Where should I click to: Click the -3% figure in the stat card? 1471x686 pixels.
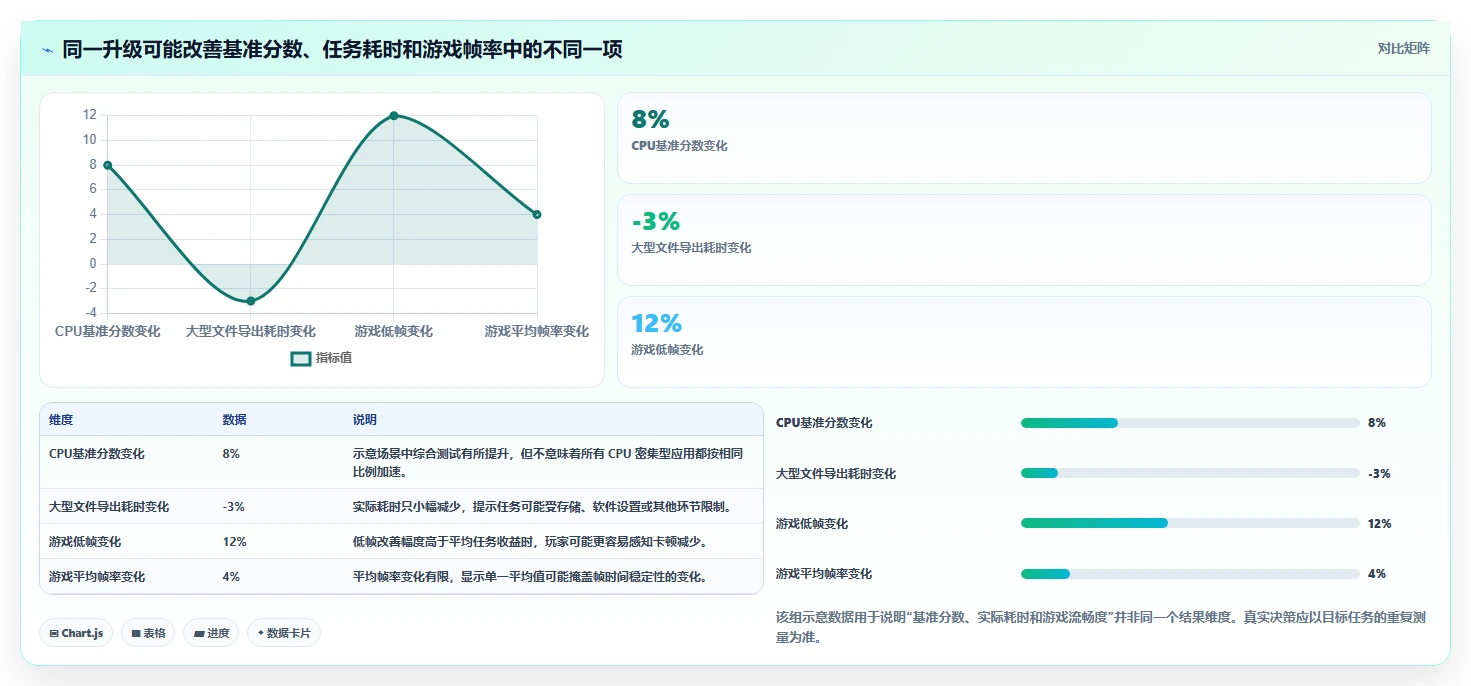[x=655, y=221]
